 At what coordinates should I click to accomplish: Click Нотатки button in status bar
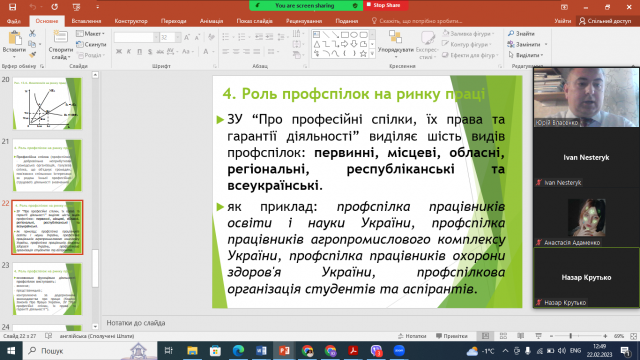coord(412,336)
